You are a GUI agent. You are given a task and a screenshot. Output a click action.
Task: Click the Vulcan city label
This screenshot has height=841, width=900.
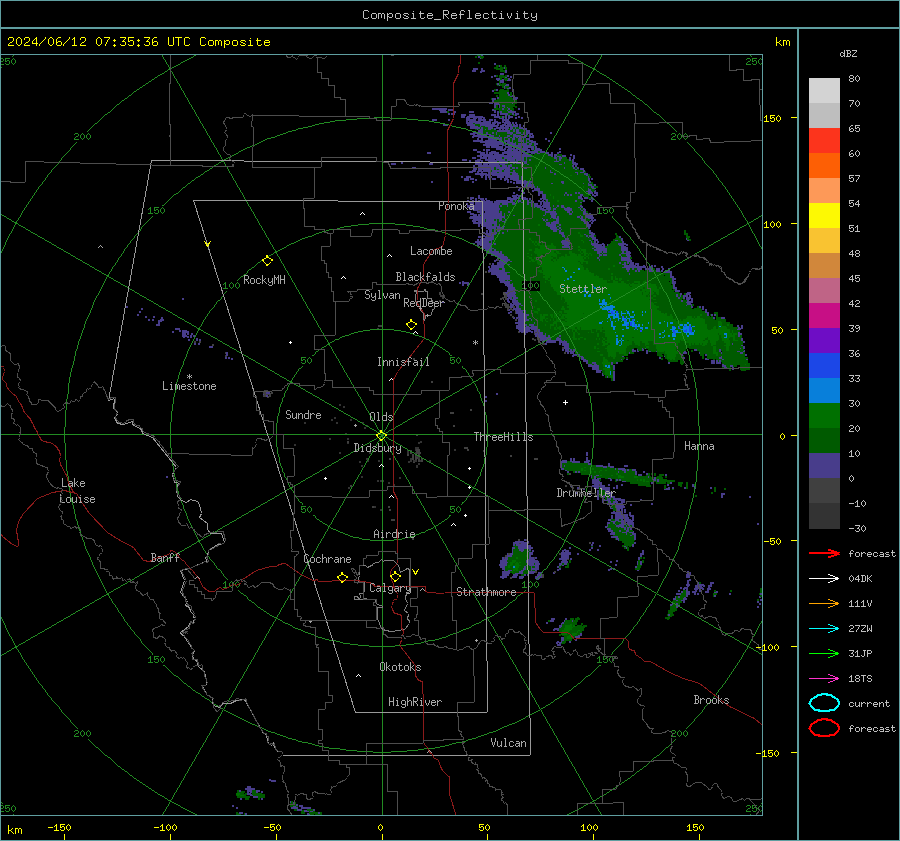pos(508,743)
